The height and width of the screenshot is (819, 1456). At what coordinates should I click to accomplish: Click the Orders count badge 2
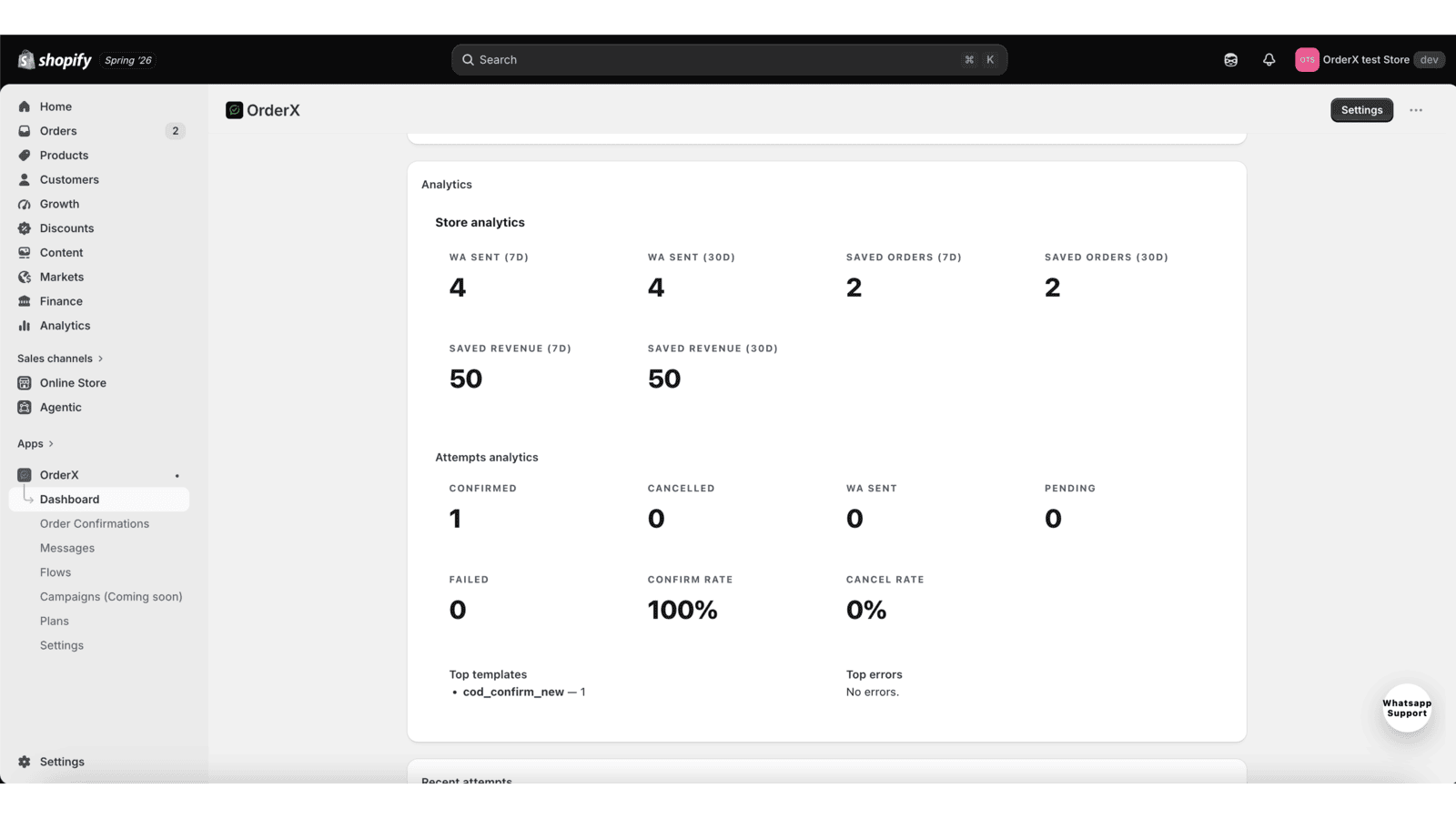coord(176,131)
